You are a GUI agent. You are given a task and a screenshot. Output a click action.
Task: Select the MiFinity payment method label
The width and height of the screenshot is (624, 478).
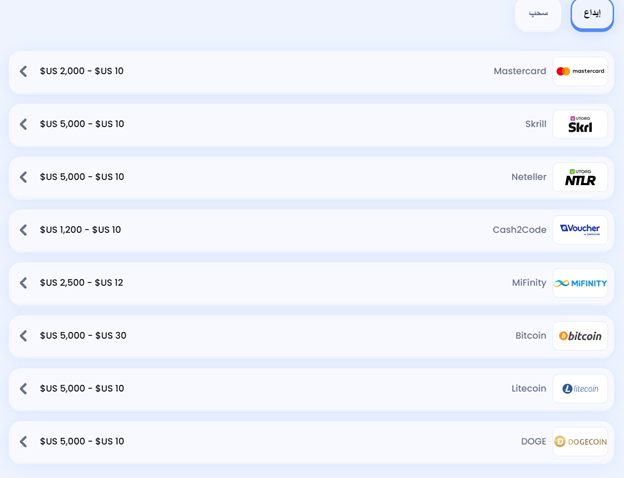[x=528, y=283]
